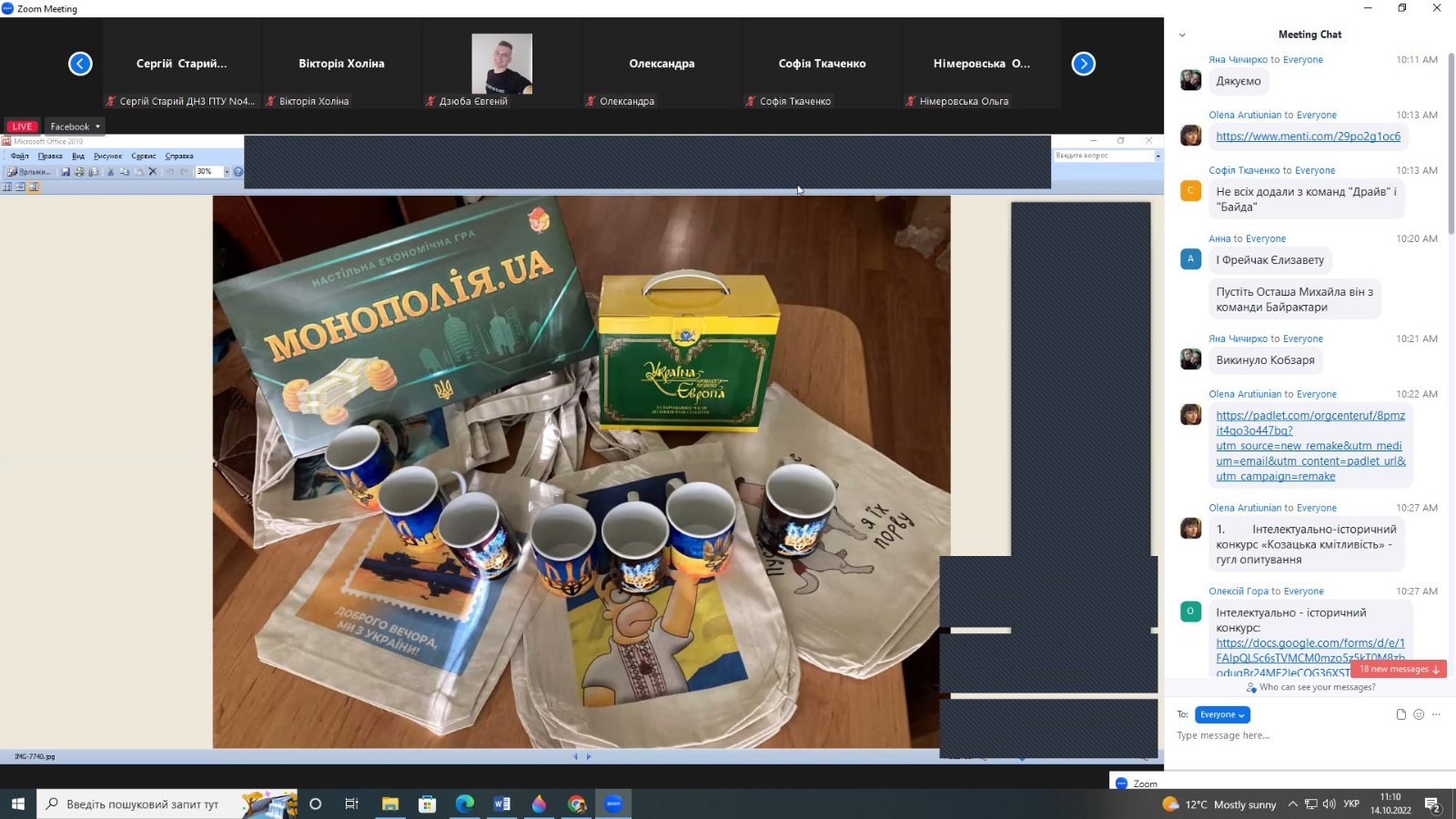Switch keyboard language indicator УКР
Image resolution: width=1456 pixels, height=819 pixels.
click(x=1351, y=804)
